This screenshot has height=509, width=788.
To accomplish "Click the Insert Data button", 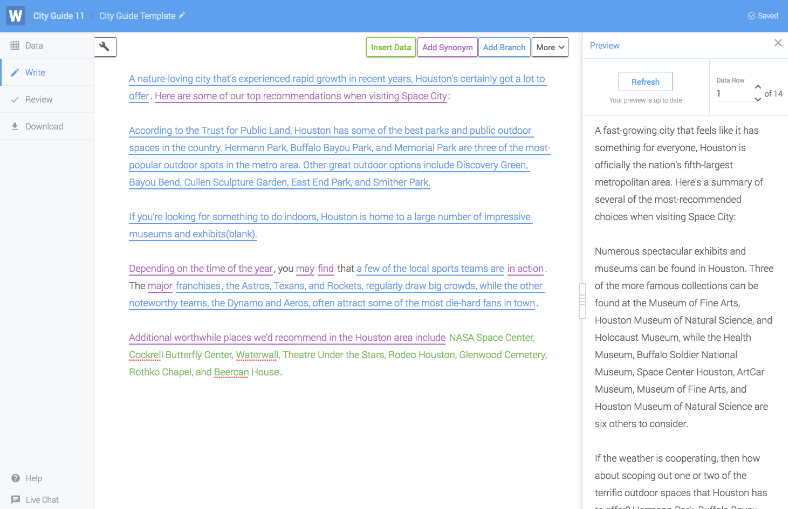I will pos(390,47).
